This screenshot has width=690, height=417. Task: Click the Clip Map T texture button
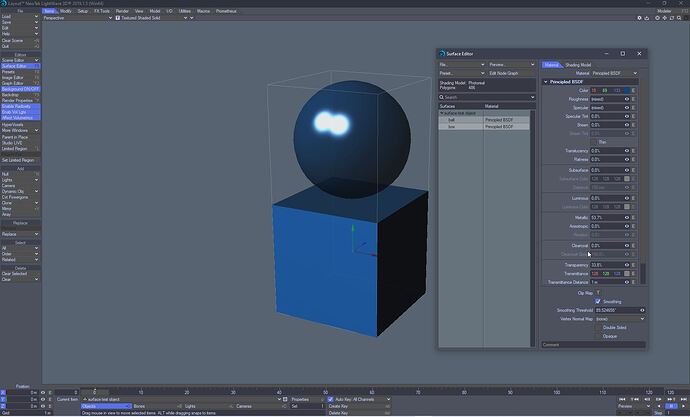pyautogui.click(x=598, y=293)
